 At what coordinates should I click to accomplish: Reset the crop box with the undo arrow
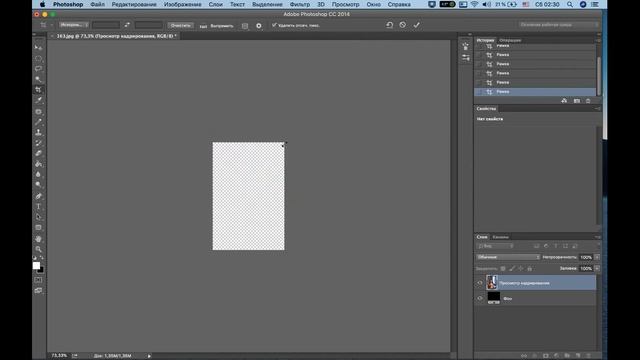click(x=389, y=25)
